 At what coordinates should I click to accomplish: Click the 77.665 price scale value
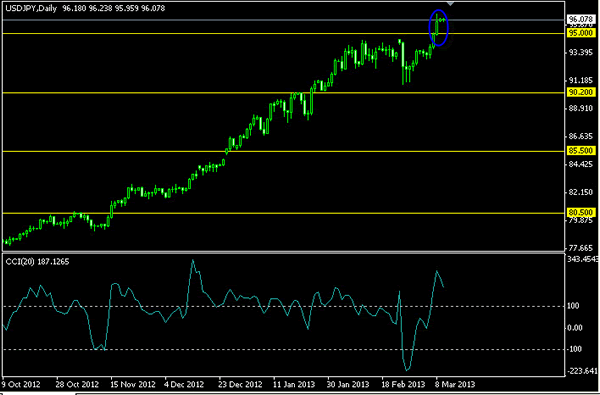tap(581, 248)
